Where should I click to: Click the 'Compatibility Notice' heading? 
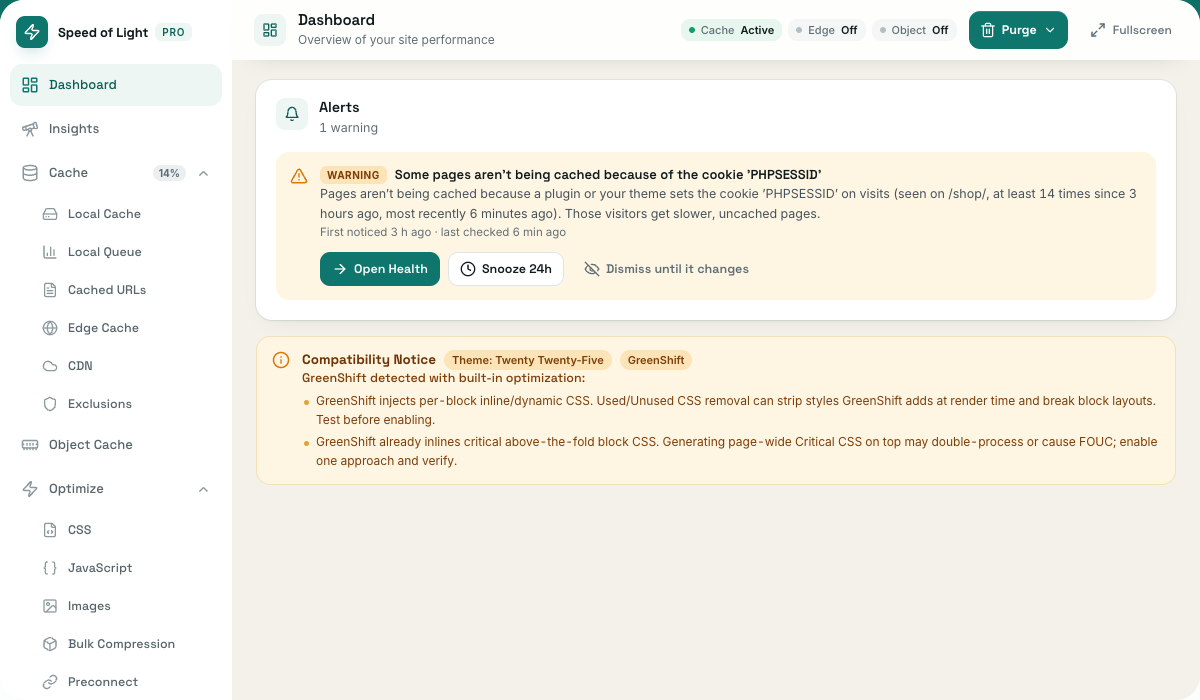[x=369, y=360]
